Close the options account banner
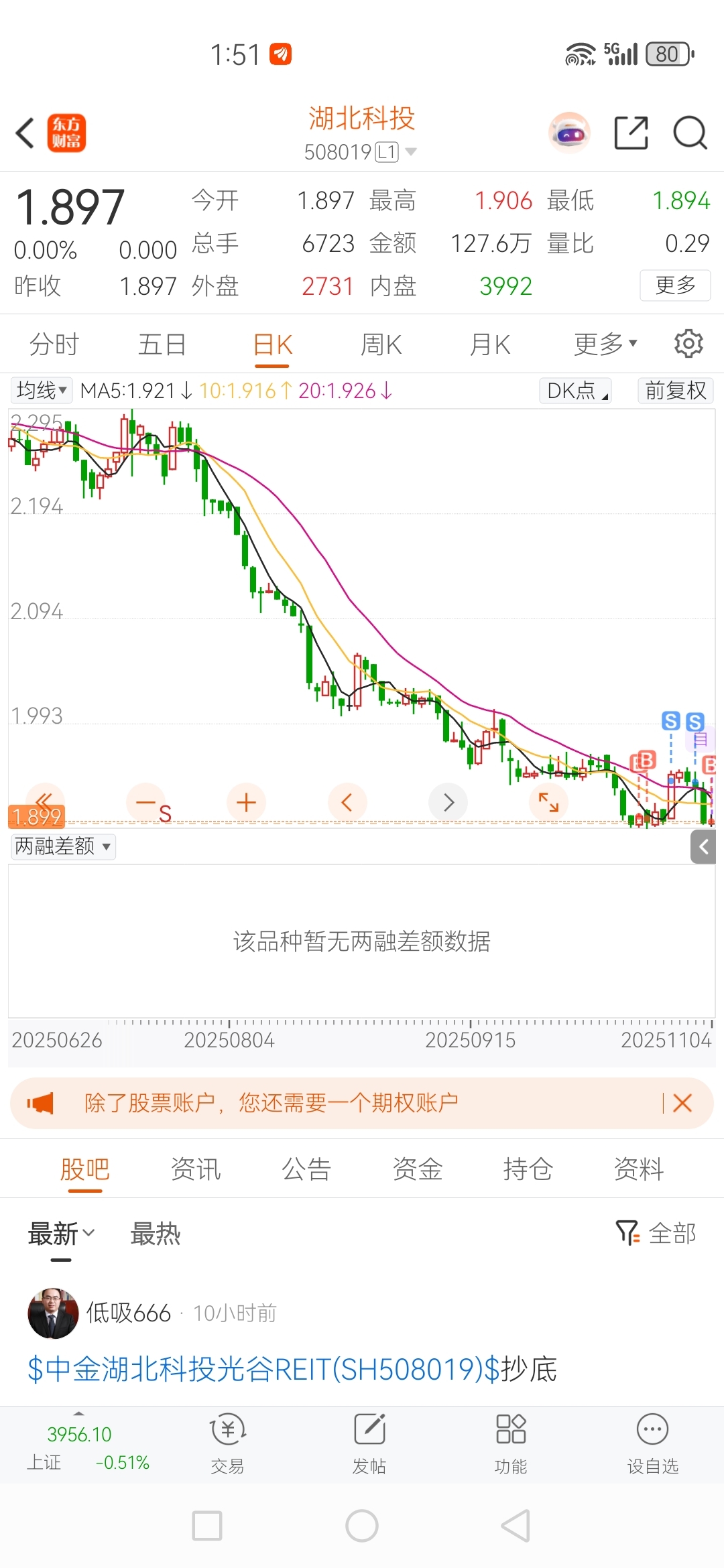724x1568 pixels. coord(682,1103)
